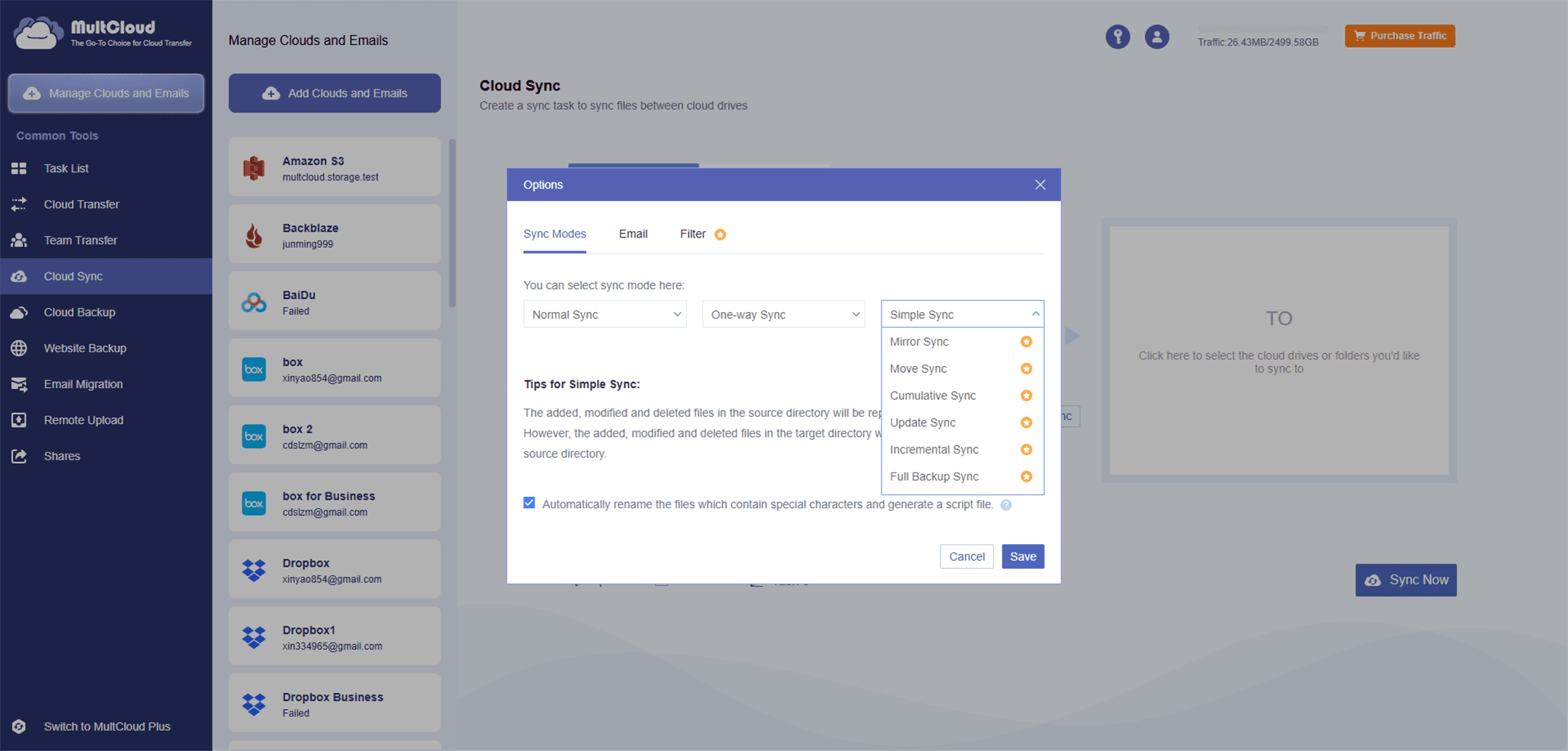The image size is (1568, 751).
Task: Click the premium badge next to Mirror Sync
Action: (1026, 342)
